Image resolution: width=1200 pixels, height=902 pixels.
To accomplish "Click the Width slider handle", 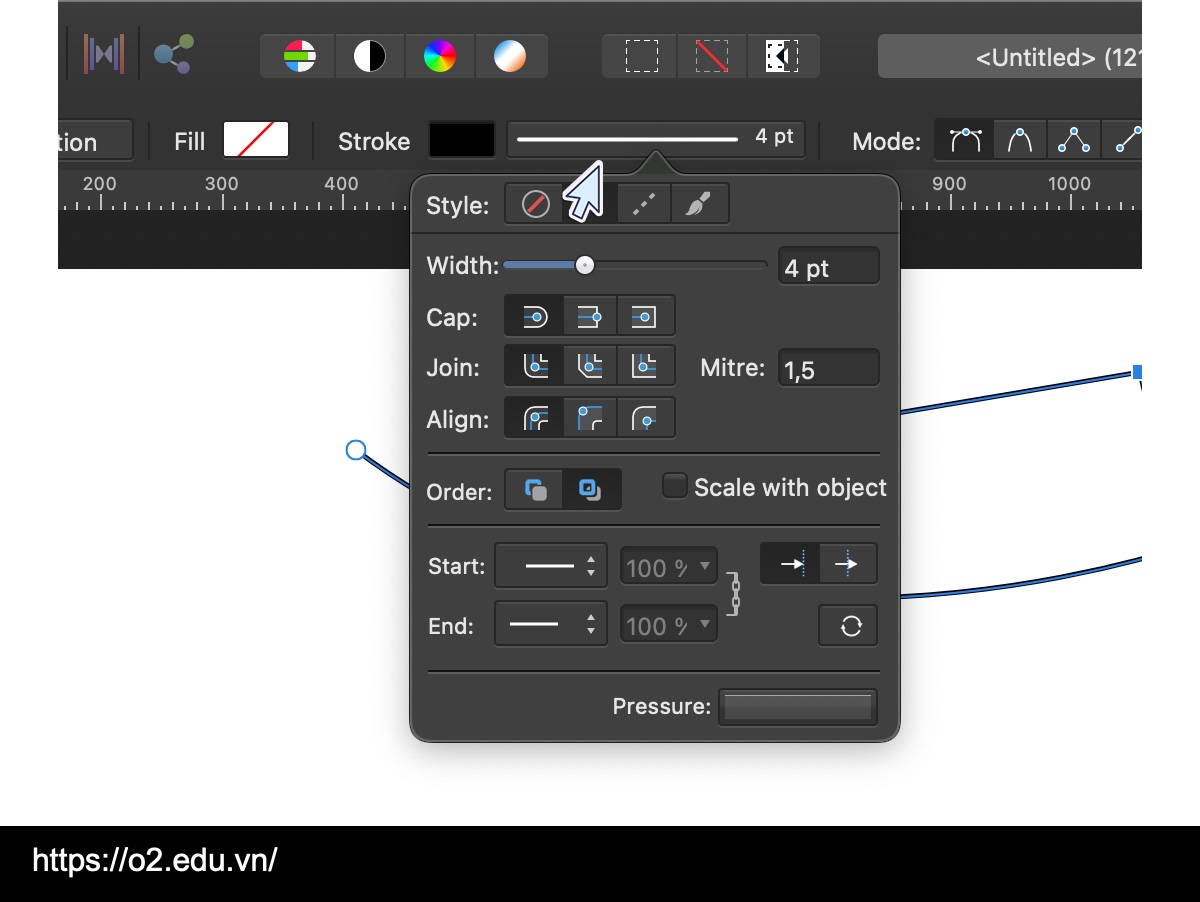I will 585,265.
